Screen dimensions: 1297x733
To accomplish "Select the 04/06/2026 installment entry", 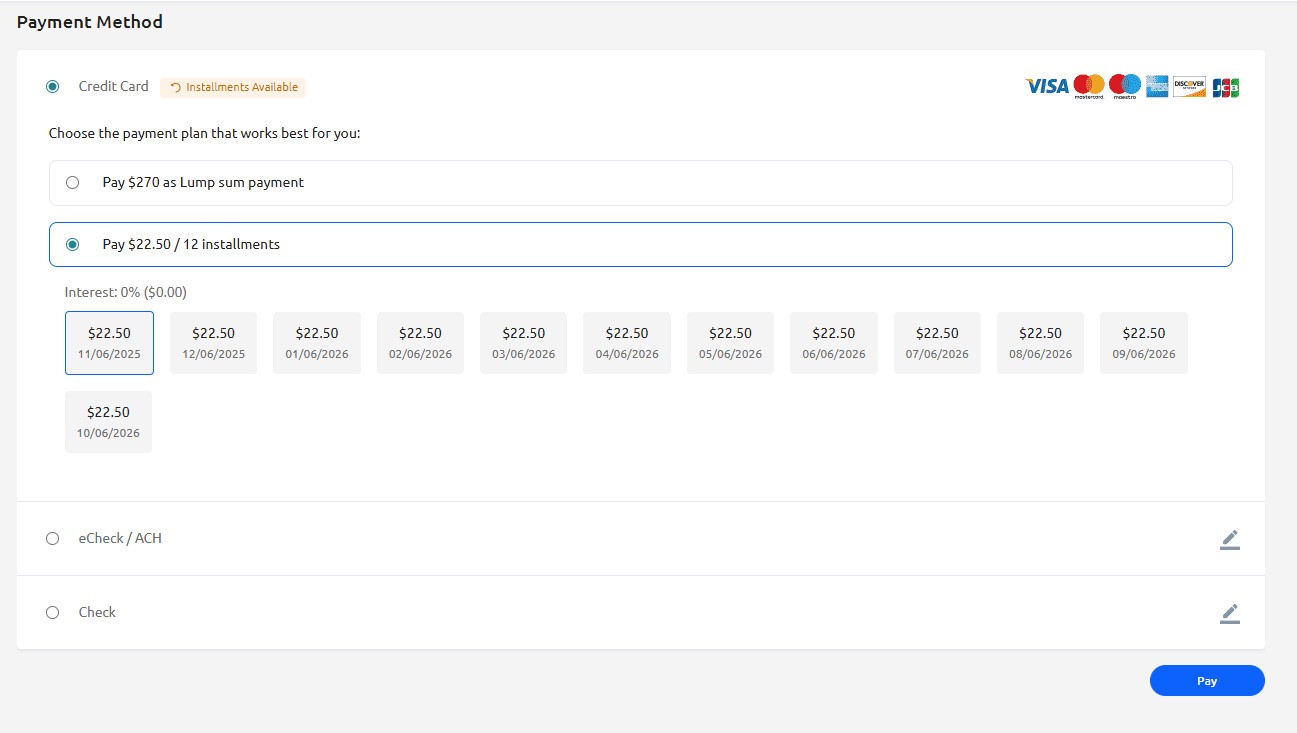I will pyautogui.click(x=627, y=342).
